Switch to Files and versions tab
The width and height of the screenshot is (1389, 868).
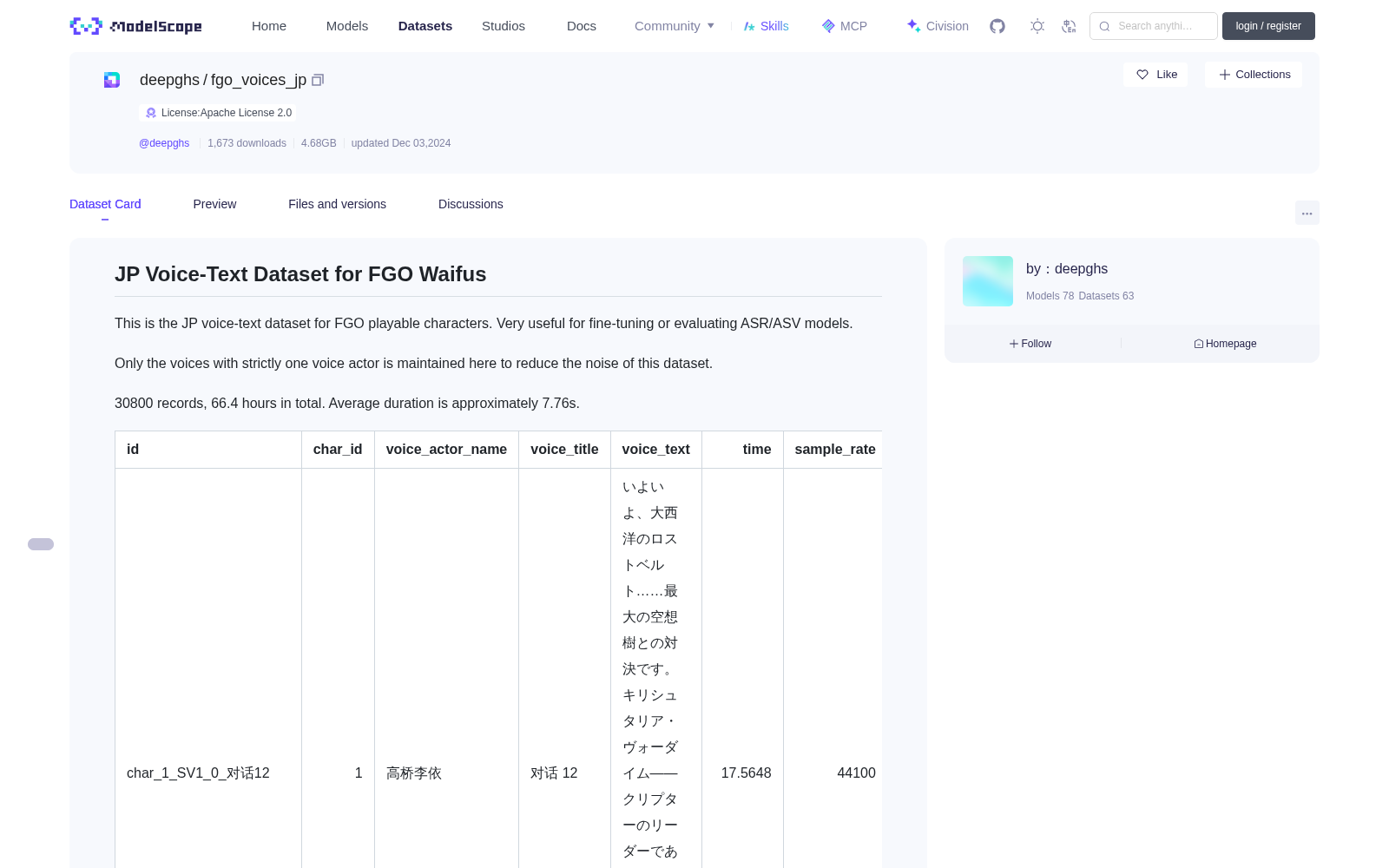[x=337, y=204]
